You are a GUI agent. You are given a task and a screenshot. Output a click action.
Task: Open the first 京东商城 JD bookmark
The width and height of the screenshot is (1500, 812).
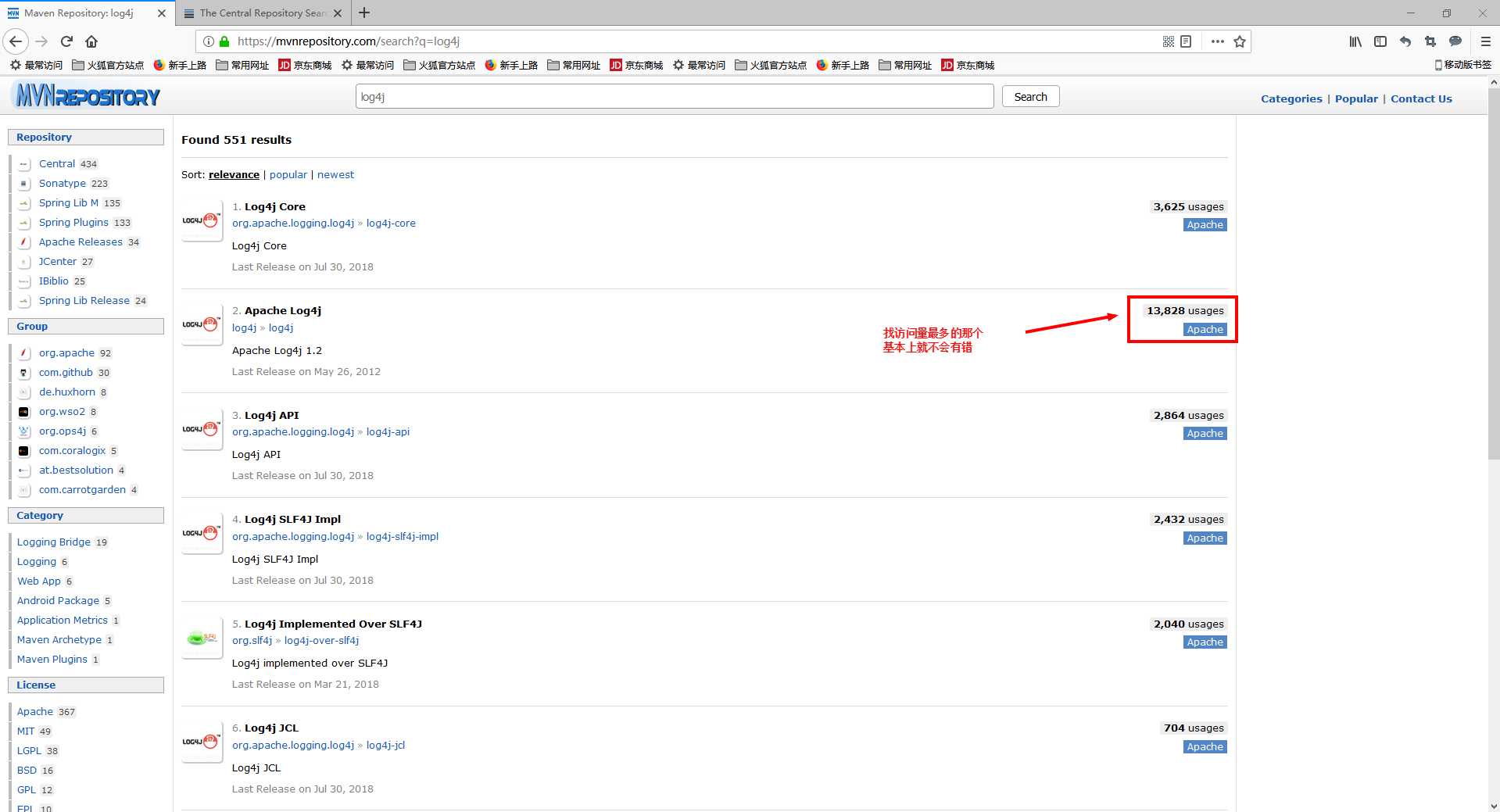306,65
